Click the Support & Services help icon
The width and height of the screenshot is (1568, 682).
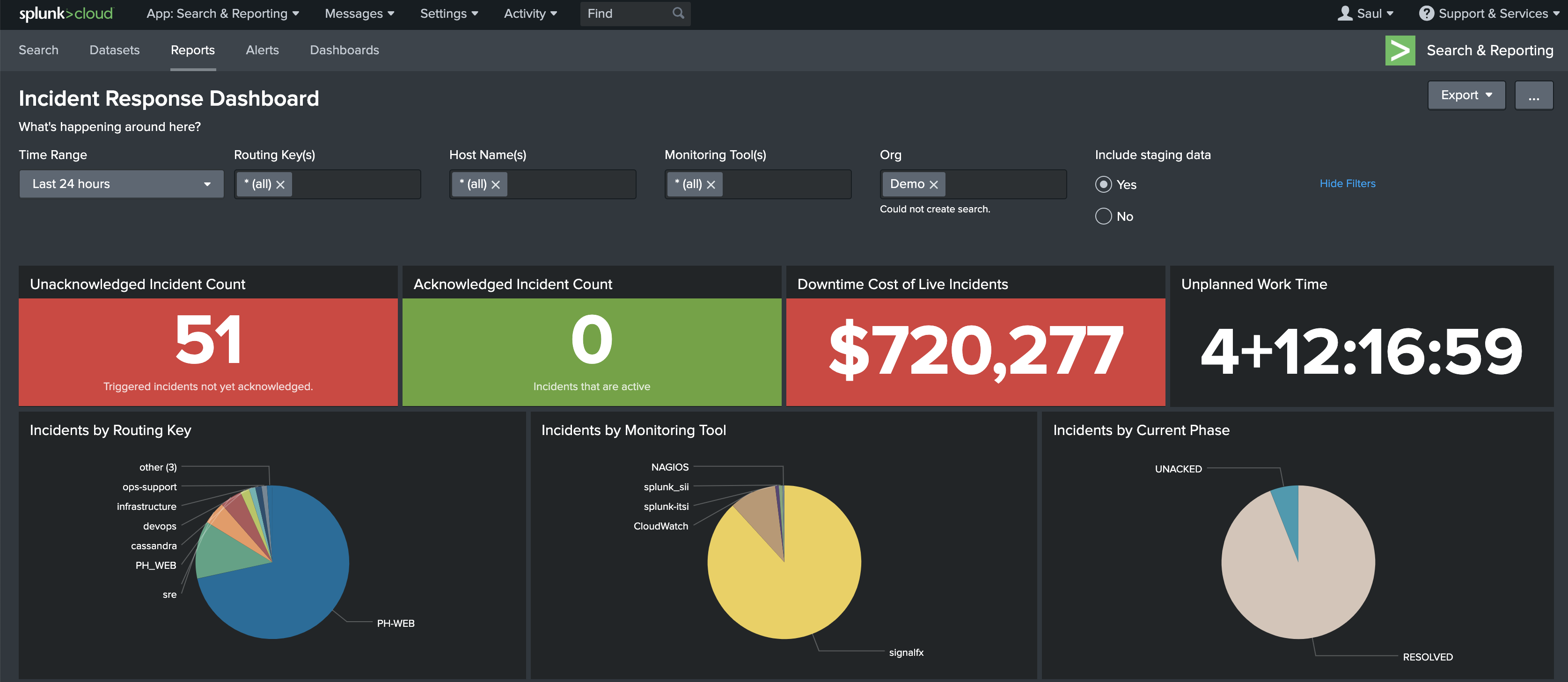coord(1426,14)
